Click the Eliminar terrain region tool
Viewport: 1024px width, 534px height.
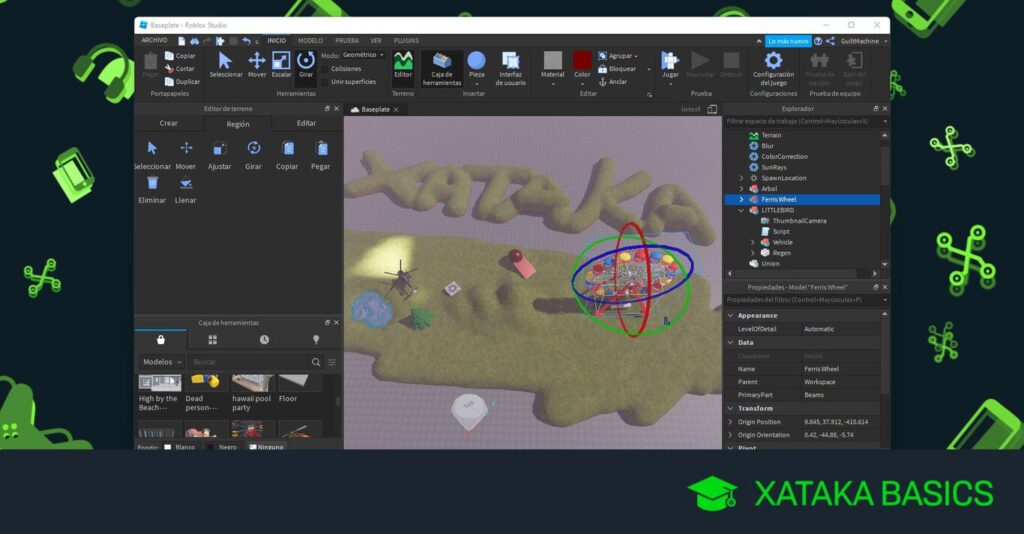152,187
